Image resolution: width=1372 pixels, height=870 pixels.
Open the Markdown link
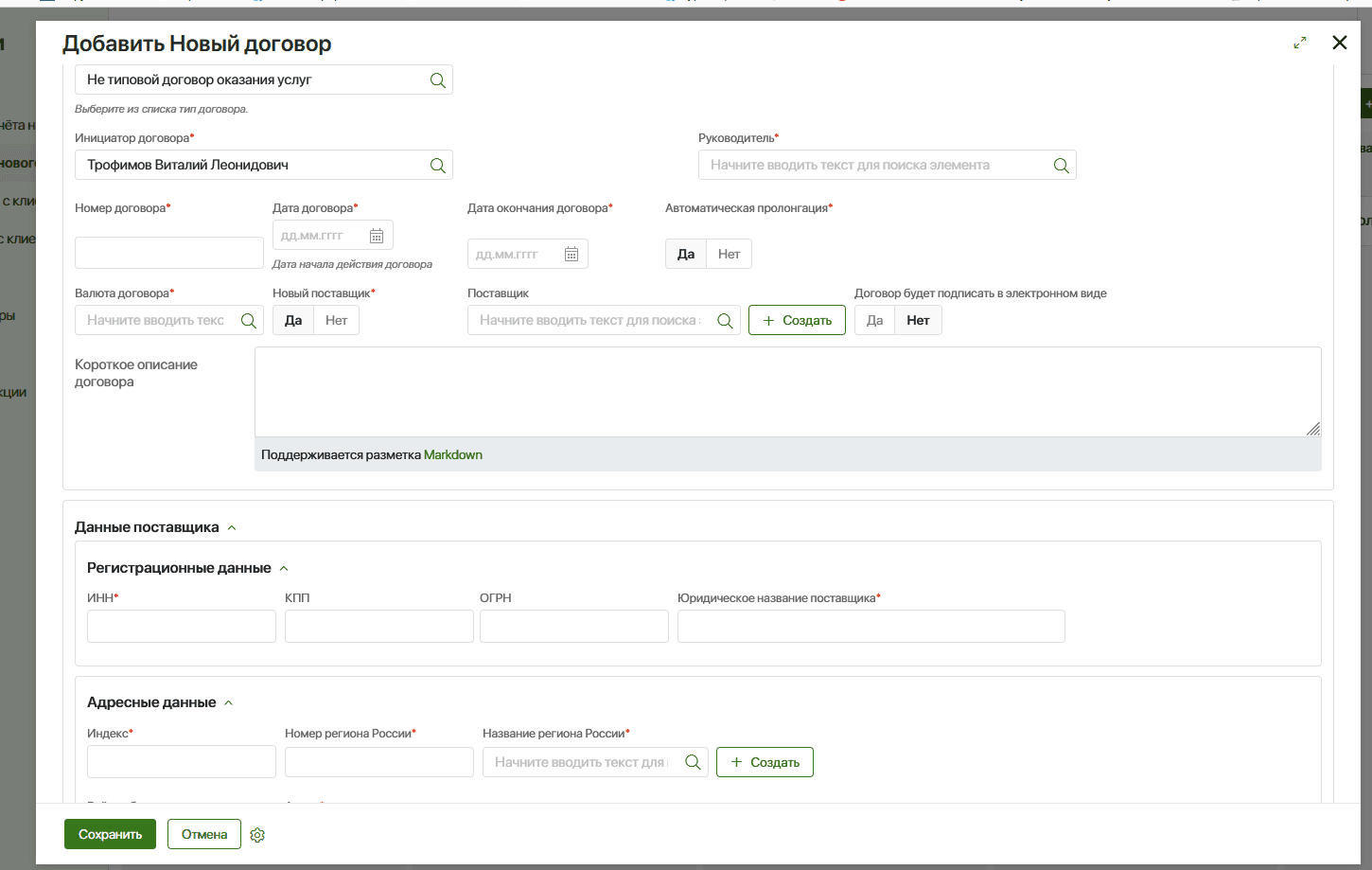coord(452,455)
